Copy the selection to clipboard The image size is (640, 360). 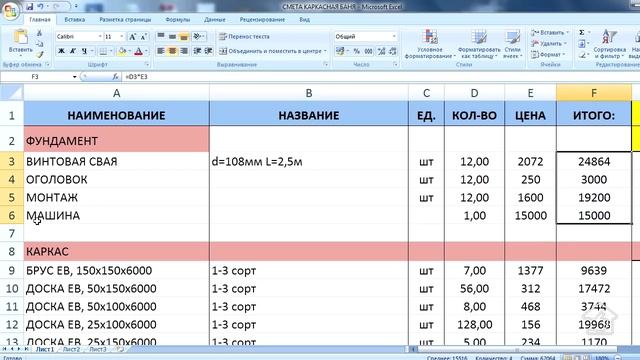pos(39,44)
